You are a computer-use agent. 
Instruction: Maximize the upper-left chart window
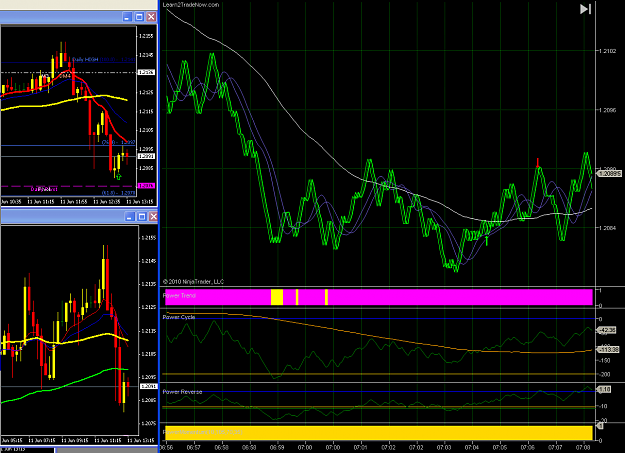coord(139,17)
